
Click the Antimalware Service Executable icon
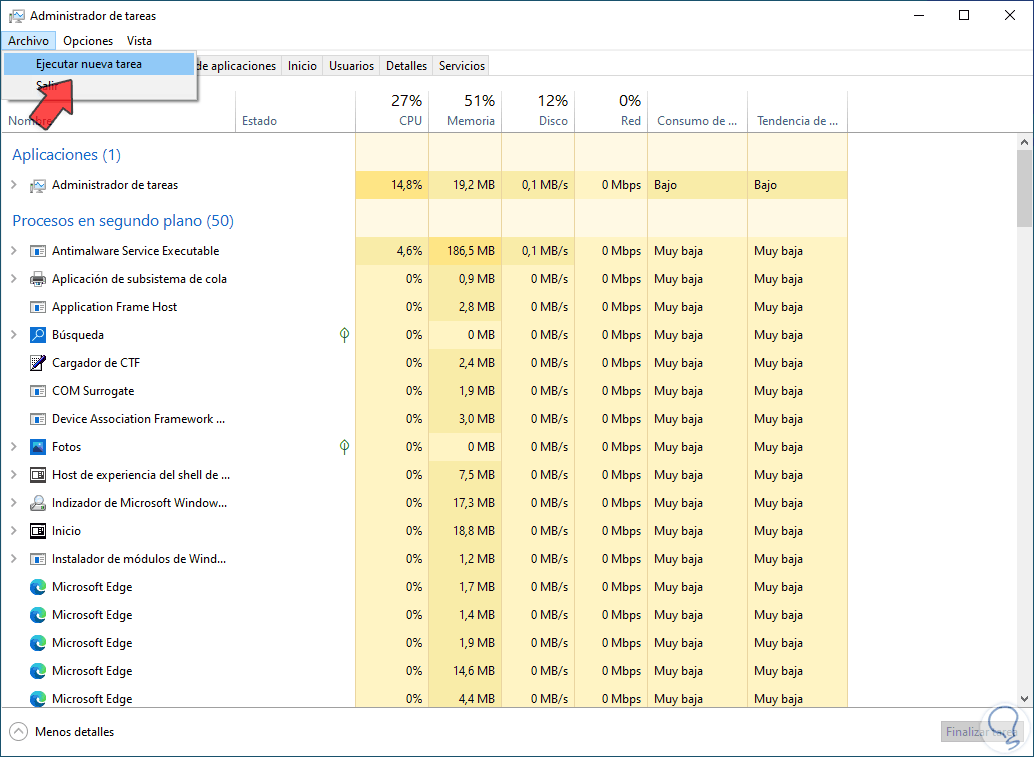click(38, 251)
